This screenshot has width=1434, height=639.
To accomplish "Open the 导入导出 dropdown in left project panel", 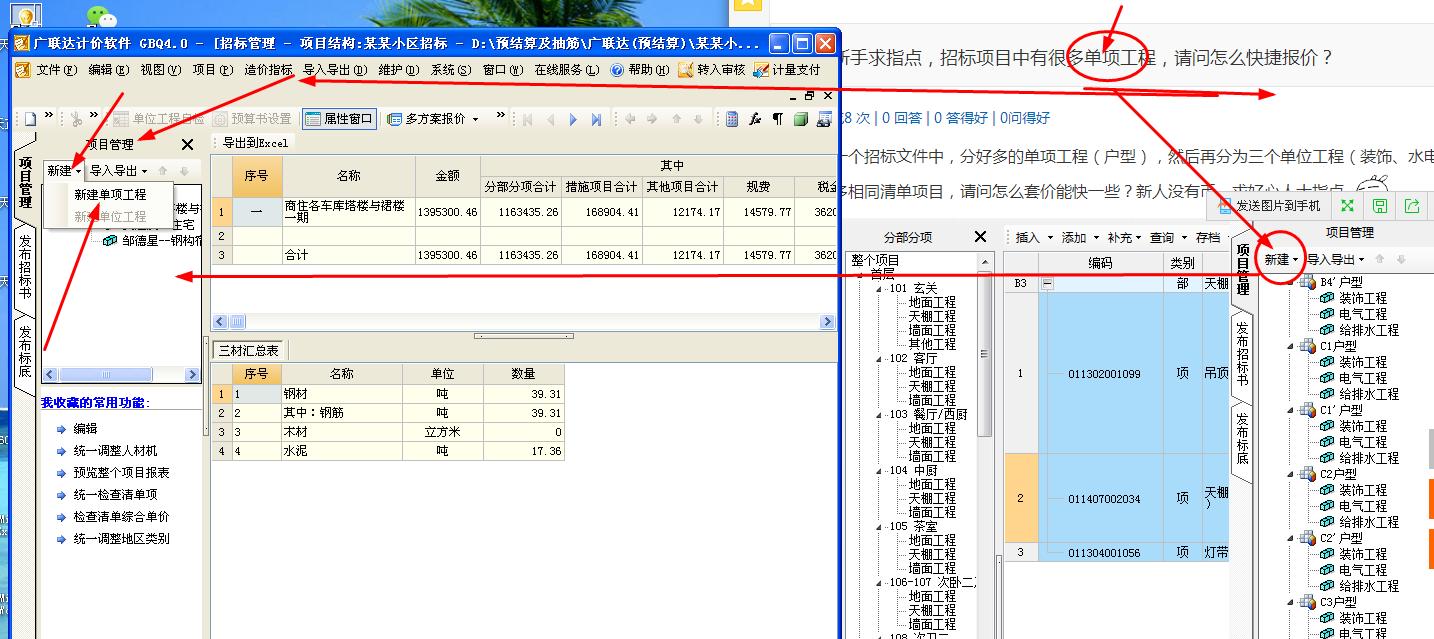I will 118,171.
